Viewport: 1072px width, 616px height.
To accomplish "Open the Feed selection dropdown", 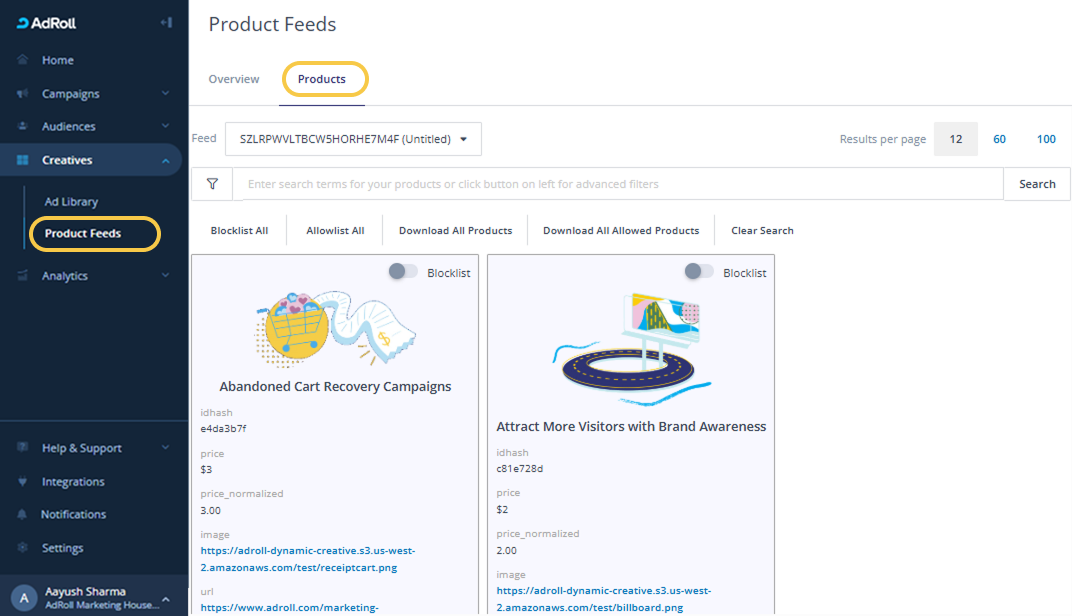I will (x=353, y=139).
